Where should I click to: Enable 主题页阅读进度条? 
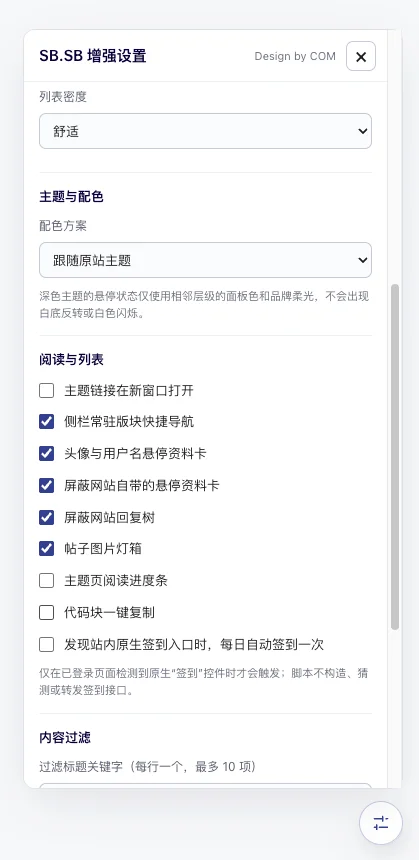click(47, 580)
